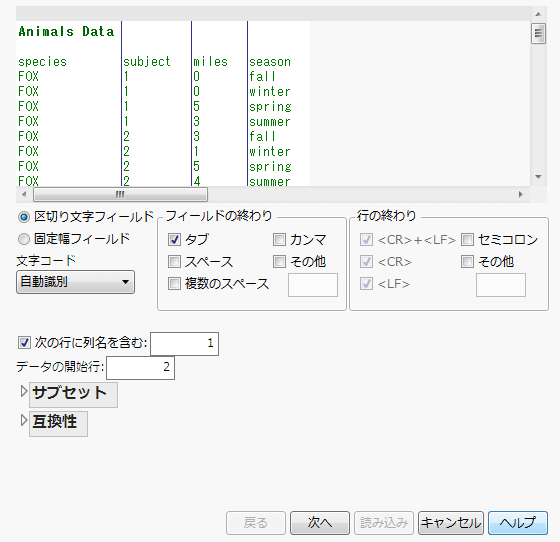Click the preview scroll down arrow
The width and height of the screenshot is (560, 542).
pyautogui.click(x=538, y=176)
